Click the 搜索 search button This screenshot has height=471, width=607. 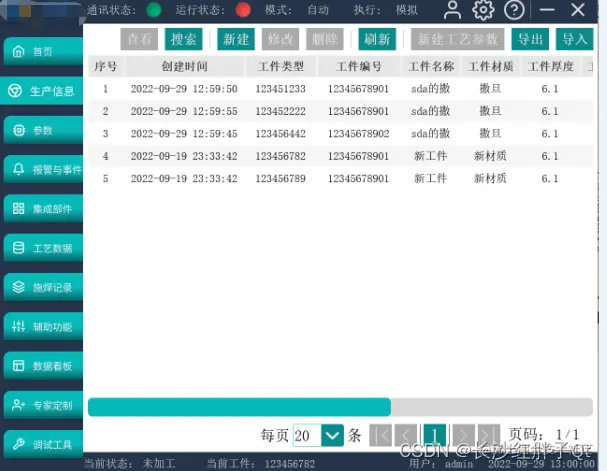[x=183, y=39]
